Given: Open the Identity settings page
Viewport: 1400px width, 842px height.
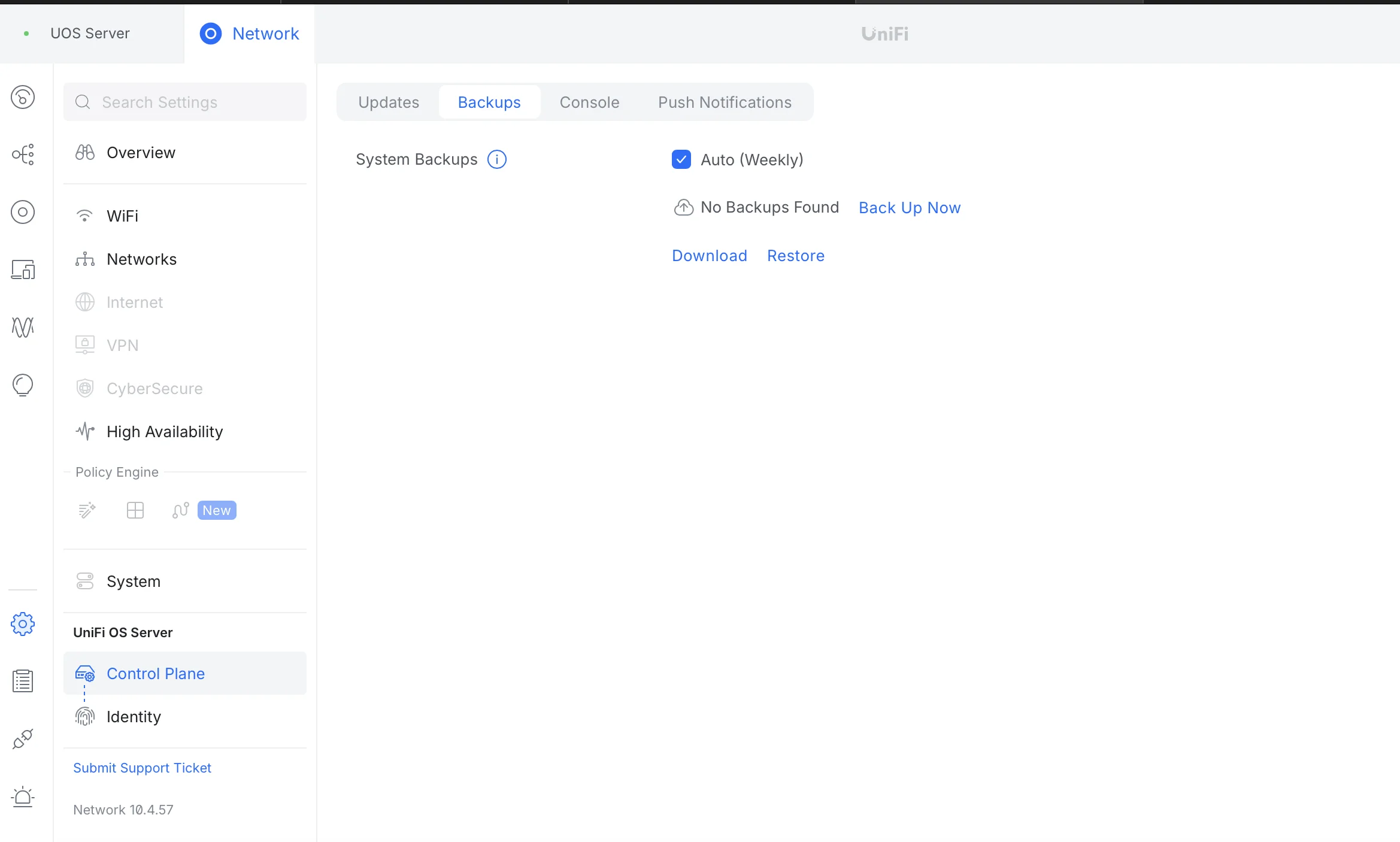Looking at the screenshot, I should coord(185,716).
